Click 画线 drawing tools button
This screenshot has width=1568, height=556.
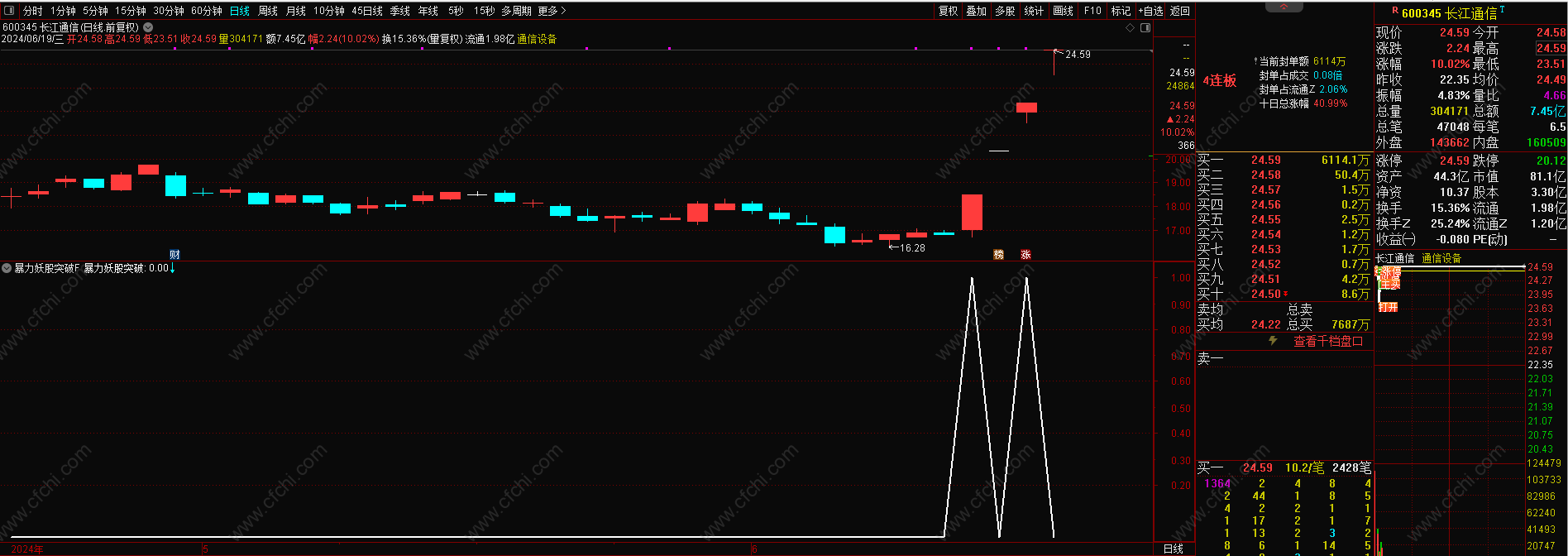(x=1064, y=11)
